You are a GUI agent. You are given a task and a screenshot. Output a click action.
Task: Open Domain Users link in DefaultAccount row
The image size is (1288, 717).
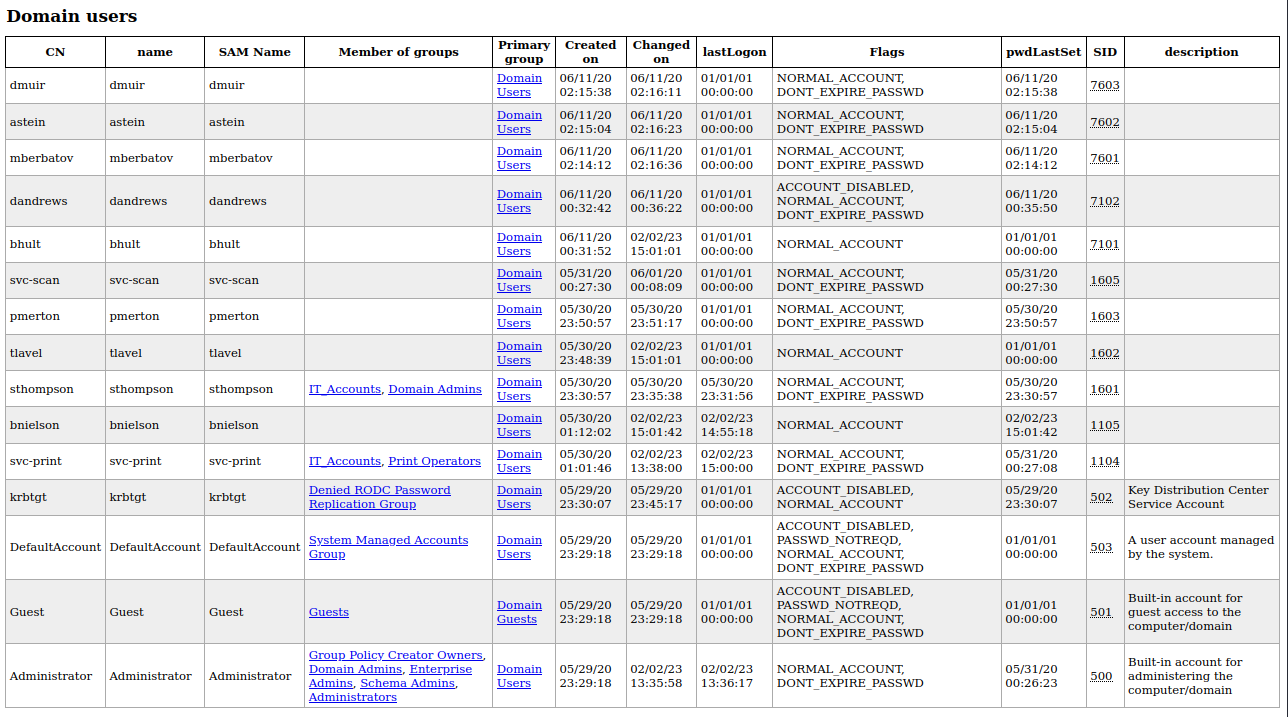tap(519, 547)
